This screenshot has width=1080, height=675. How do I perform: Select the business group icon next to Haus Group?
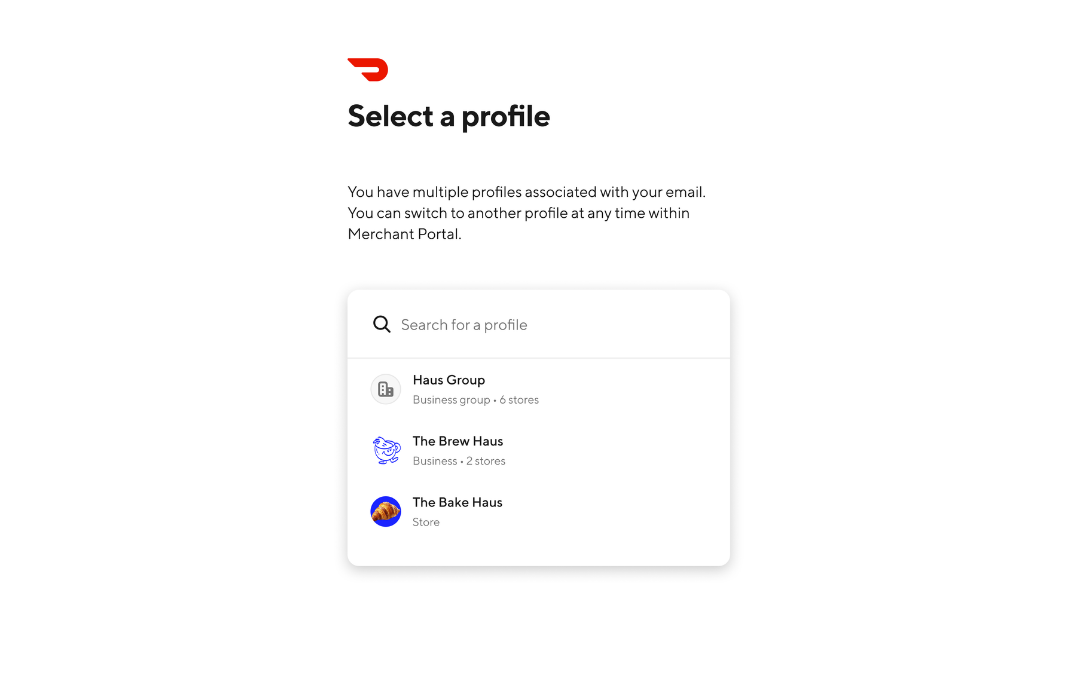click(385, 389)
